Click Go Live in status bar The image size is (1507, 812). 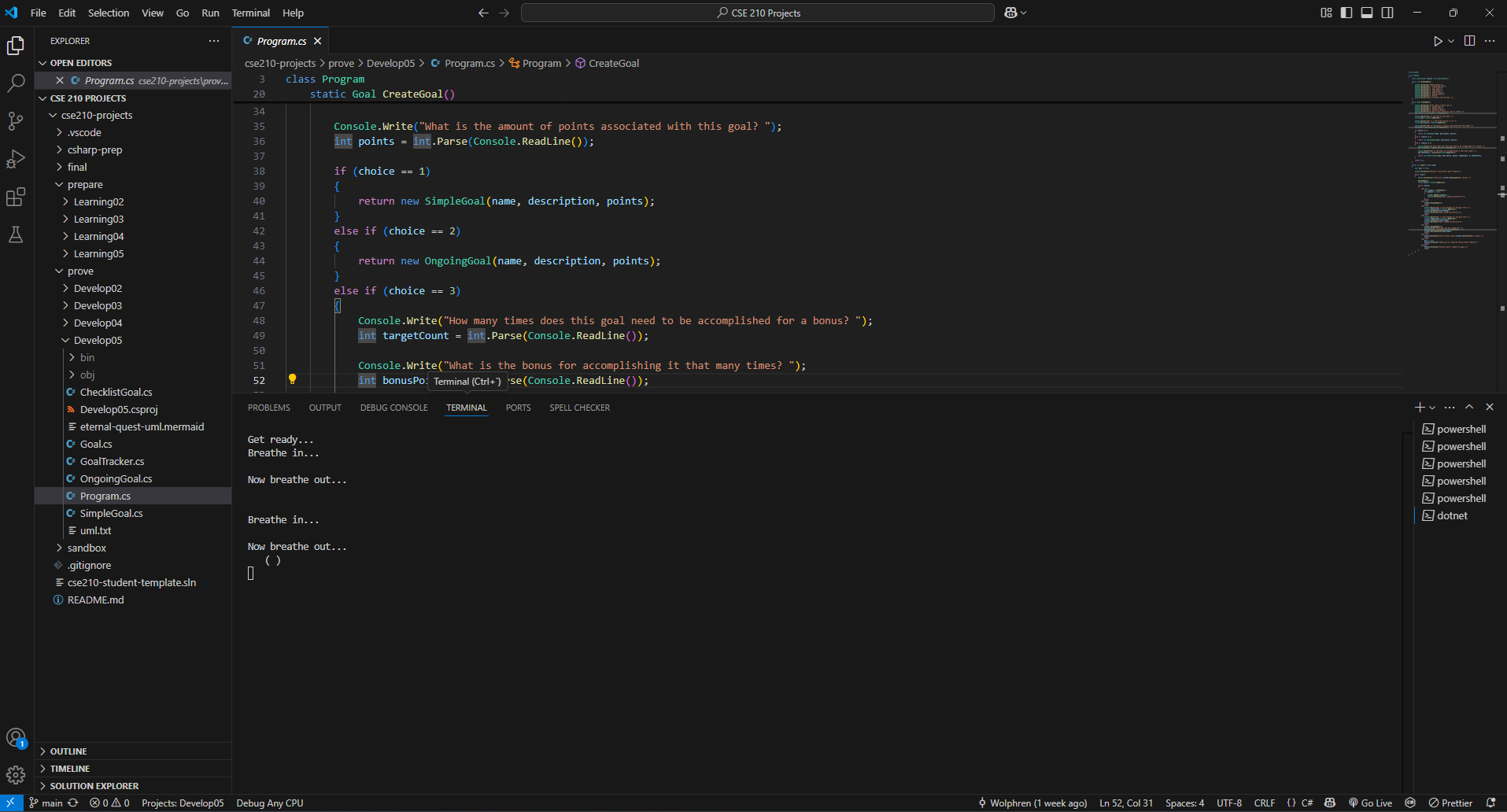(x=1370, y=803)
